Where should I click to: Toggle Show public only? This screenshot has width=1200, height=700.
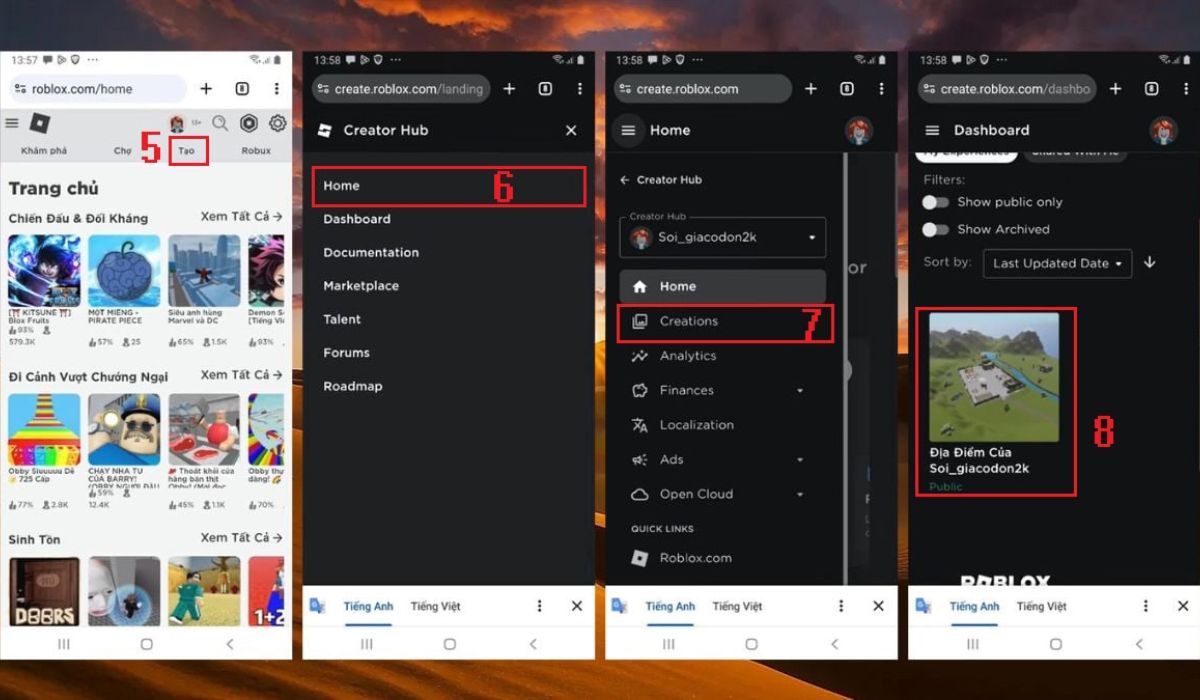pos(935,202)
